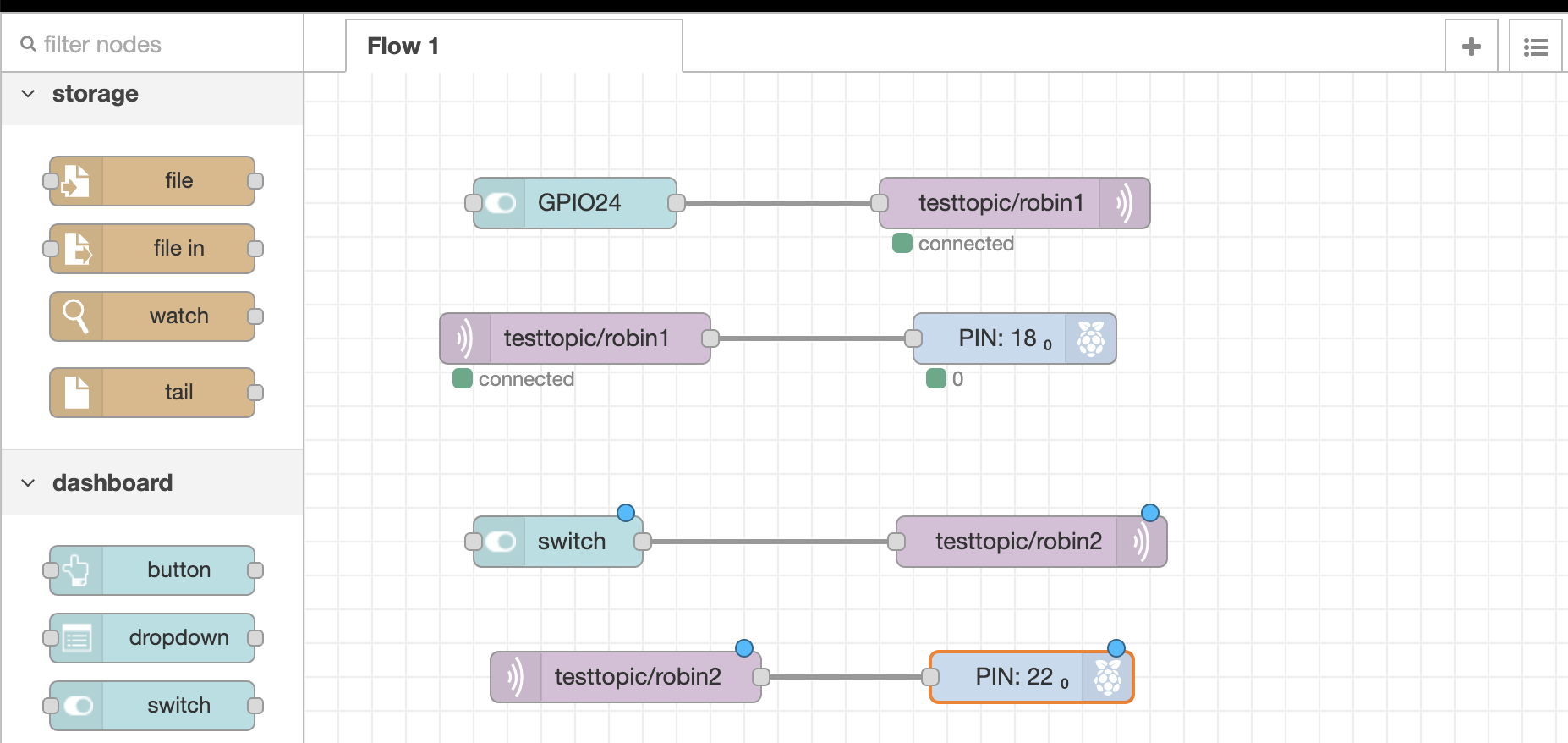The image size is (1568, 743).
Task: Select the PIN: 18 node
Action: pos(1015,338)
